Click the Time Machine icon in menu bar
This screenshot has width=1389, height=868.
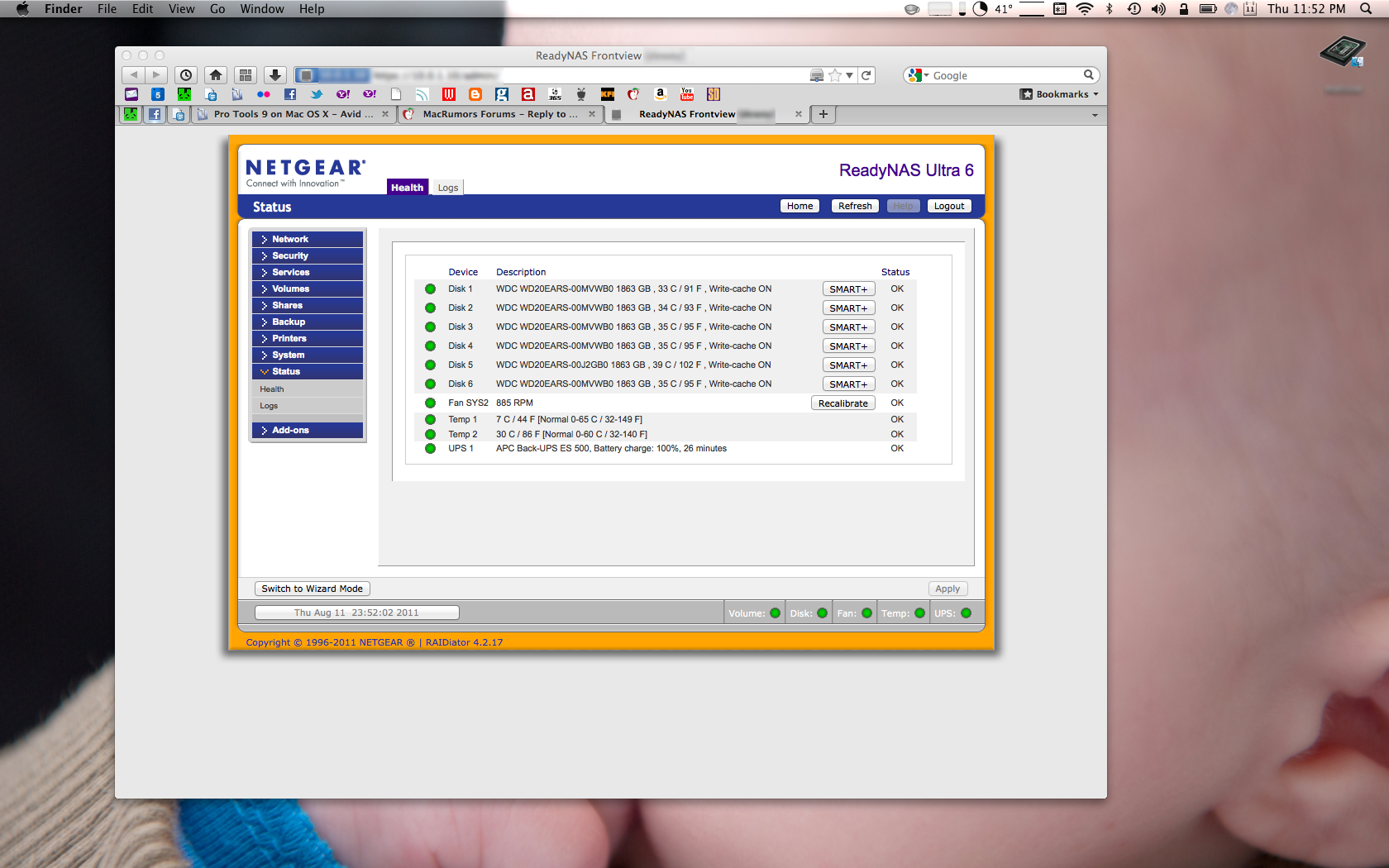click(1134, 9)
